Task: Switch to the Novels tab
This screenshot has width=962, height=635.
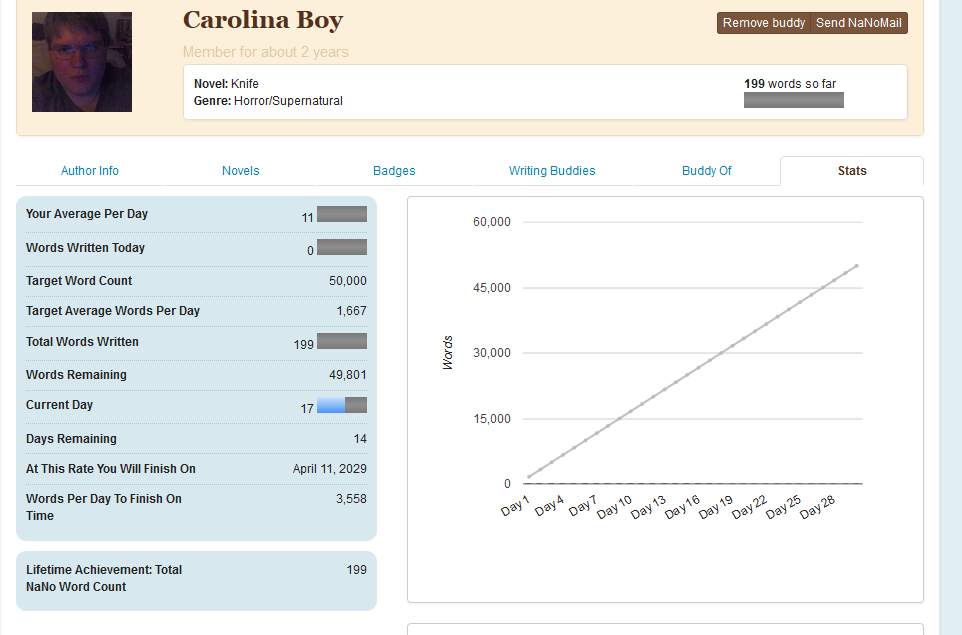Action: [x=240, y=171]
